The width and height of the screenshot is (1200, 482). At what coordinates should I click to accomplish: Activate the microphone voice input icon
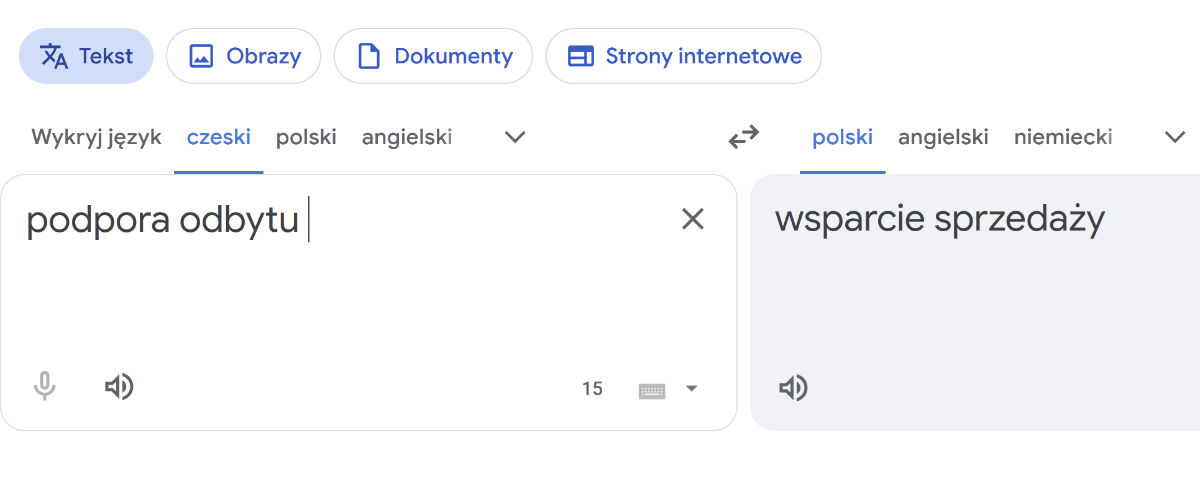click(x=44, y=387)
